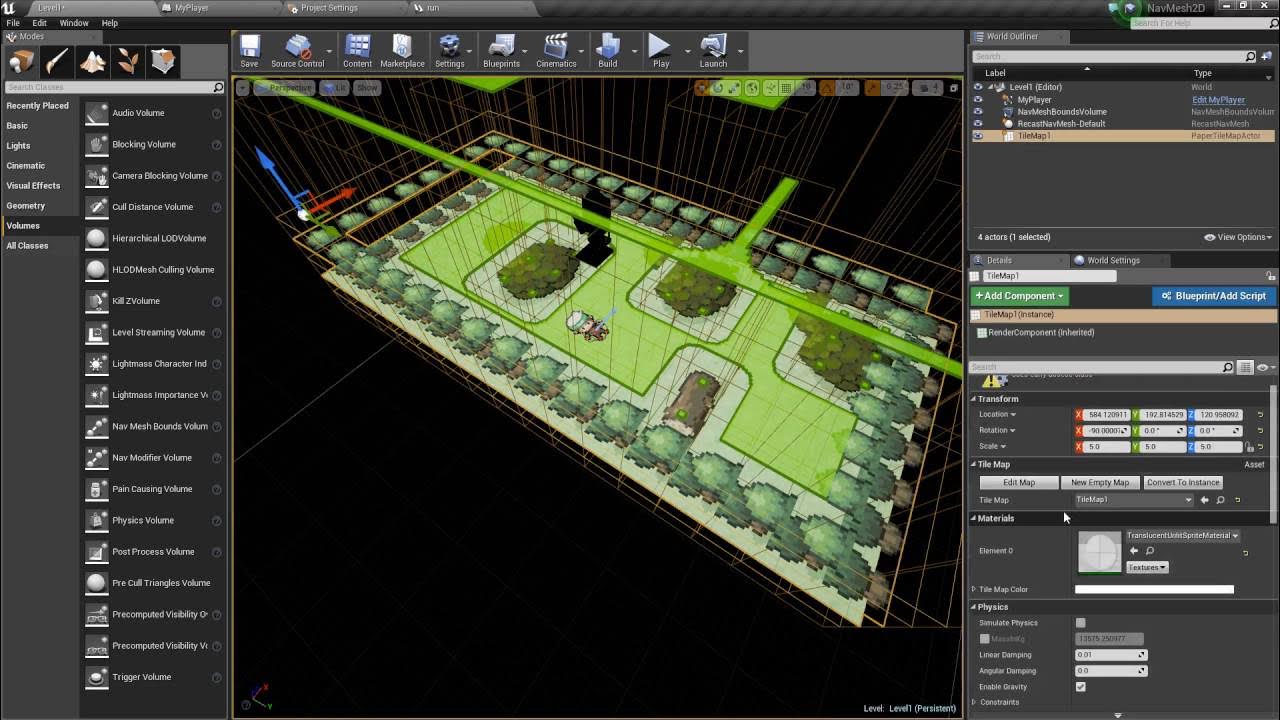Viewport: 1280px width, 720px height.
Task: Open the Textures dropdown under Materials
Action: click(x=1147, y=568)
